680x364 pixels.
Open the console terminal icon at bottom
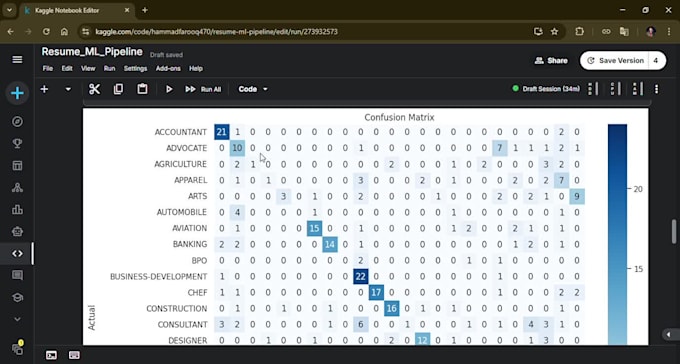[x=51, y=355]
